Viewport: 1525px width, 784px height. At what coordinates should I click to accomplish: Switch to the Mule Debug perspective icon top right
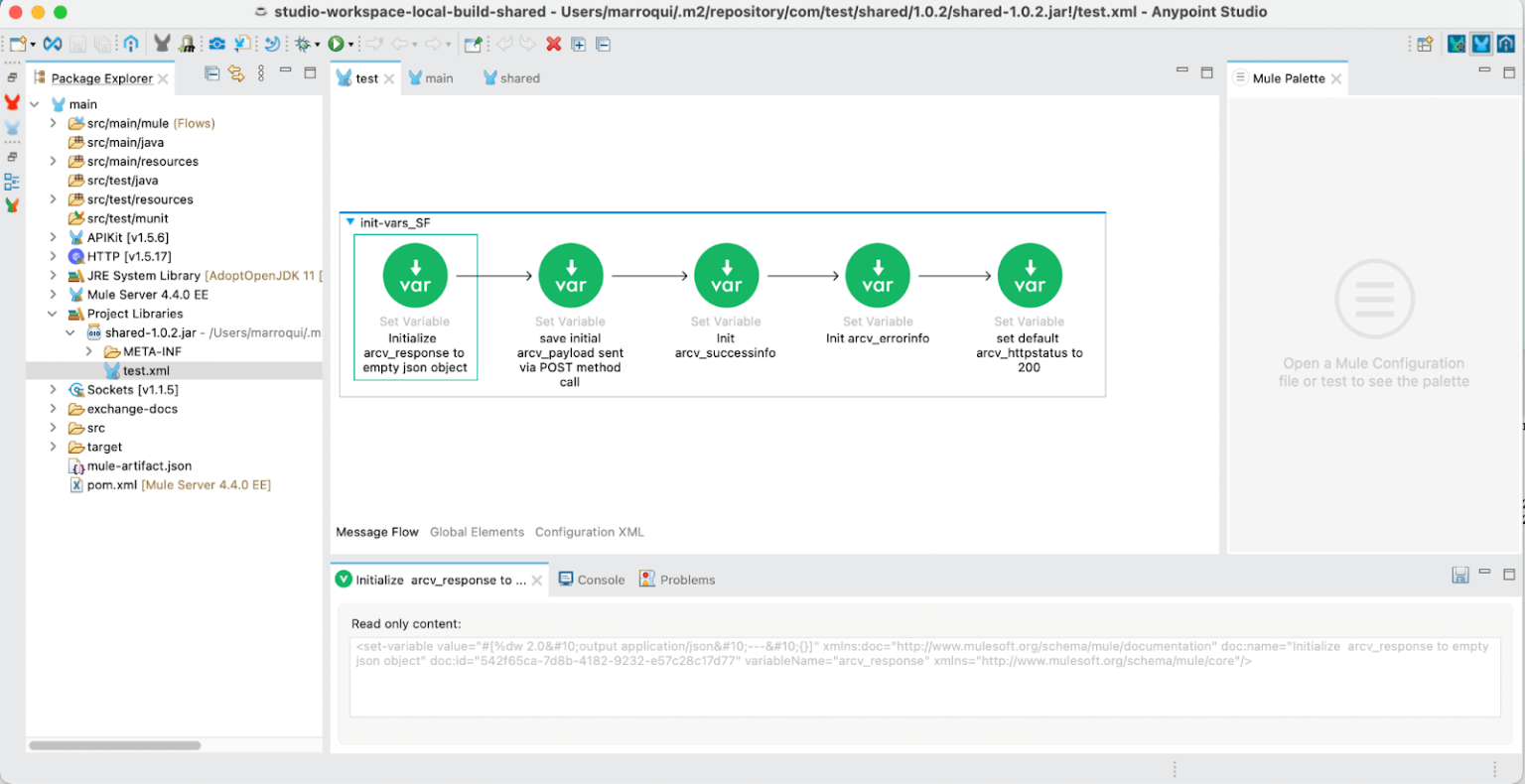pyautogui.click(x=1456, y=44)
